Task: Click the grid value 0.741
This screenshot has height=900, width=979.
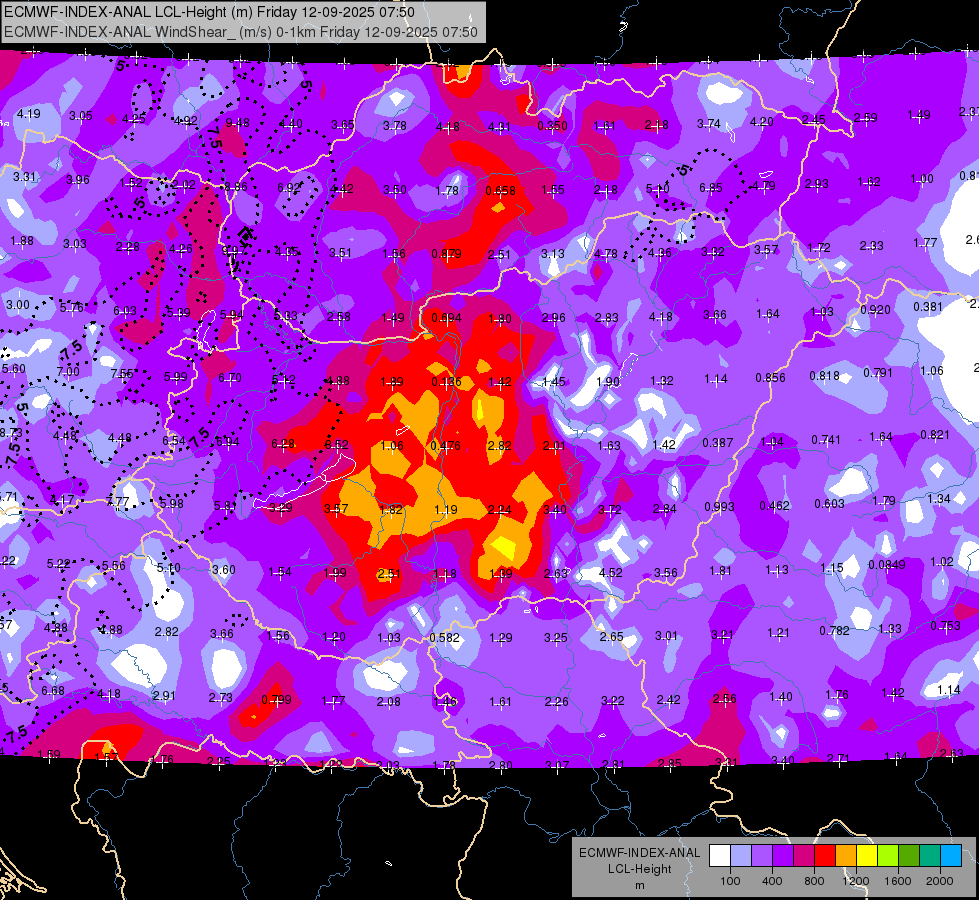Action: 826,440
